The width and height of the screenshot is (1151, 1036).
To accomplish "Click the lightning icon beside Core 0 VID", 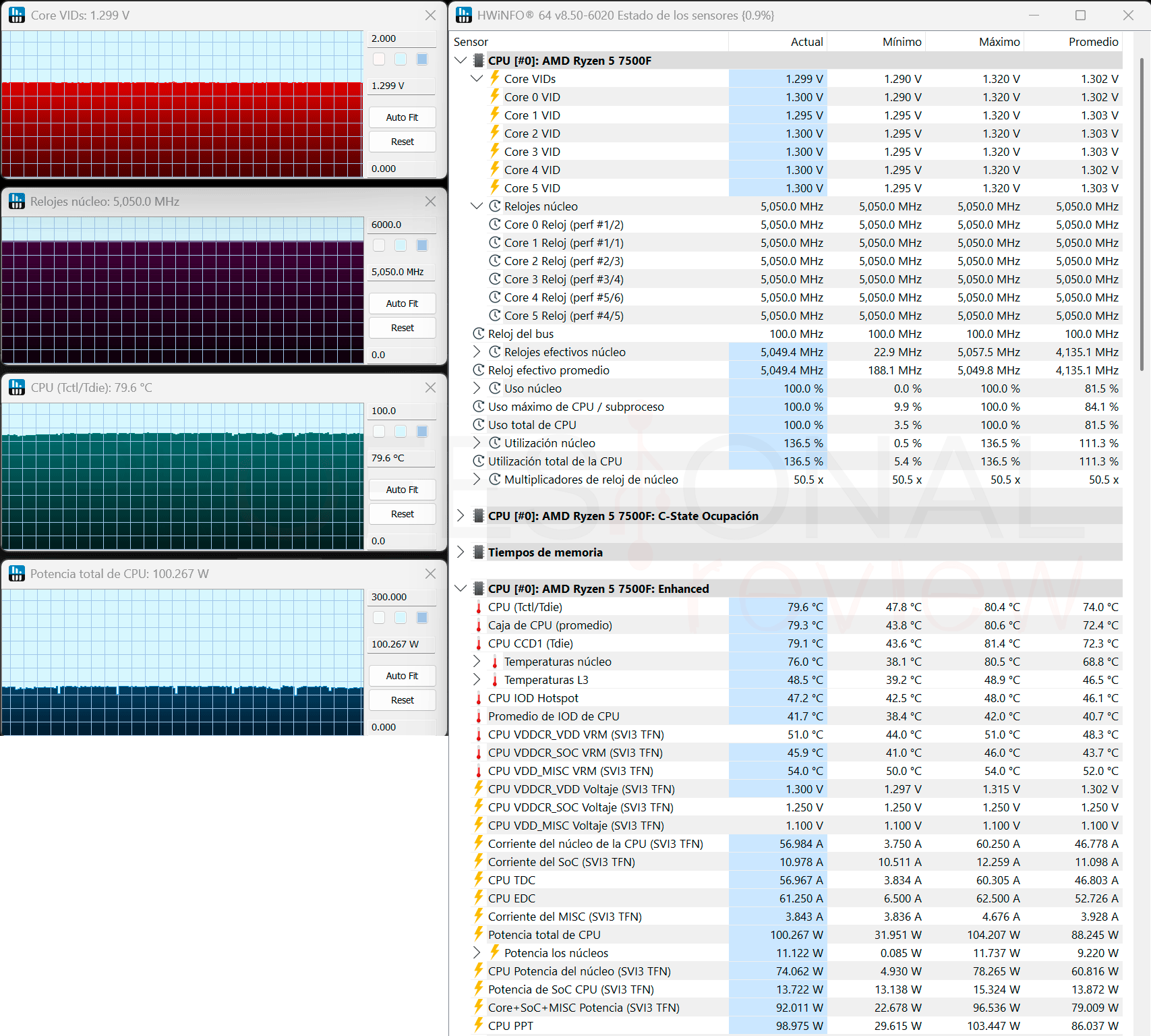I will pos(495,96).
